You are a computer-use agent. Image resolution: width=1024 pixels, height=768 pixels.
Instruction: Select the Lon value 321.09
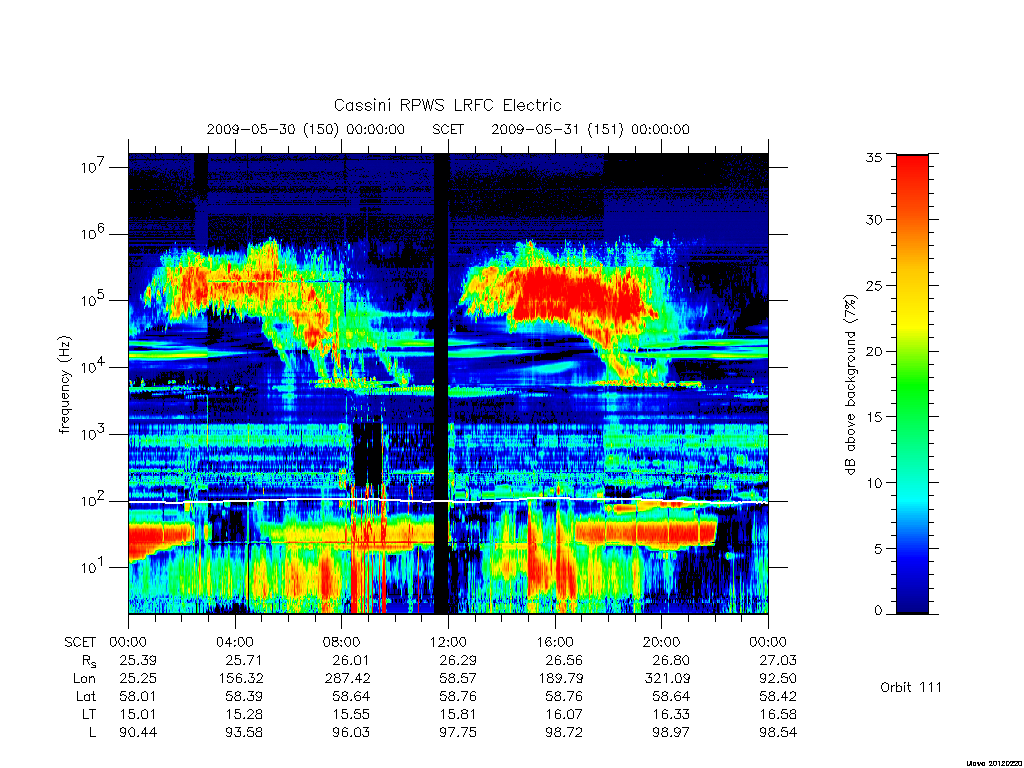click(667, 679)
